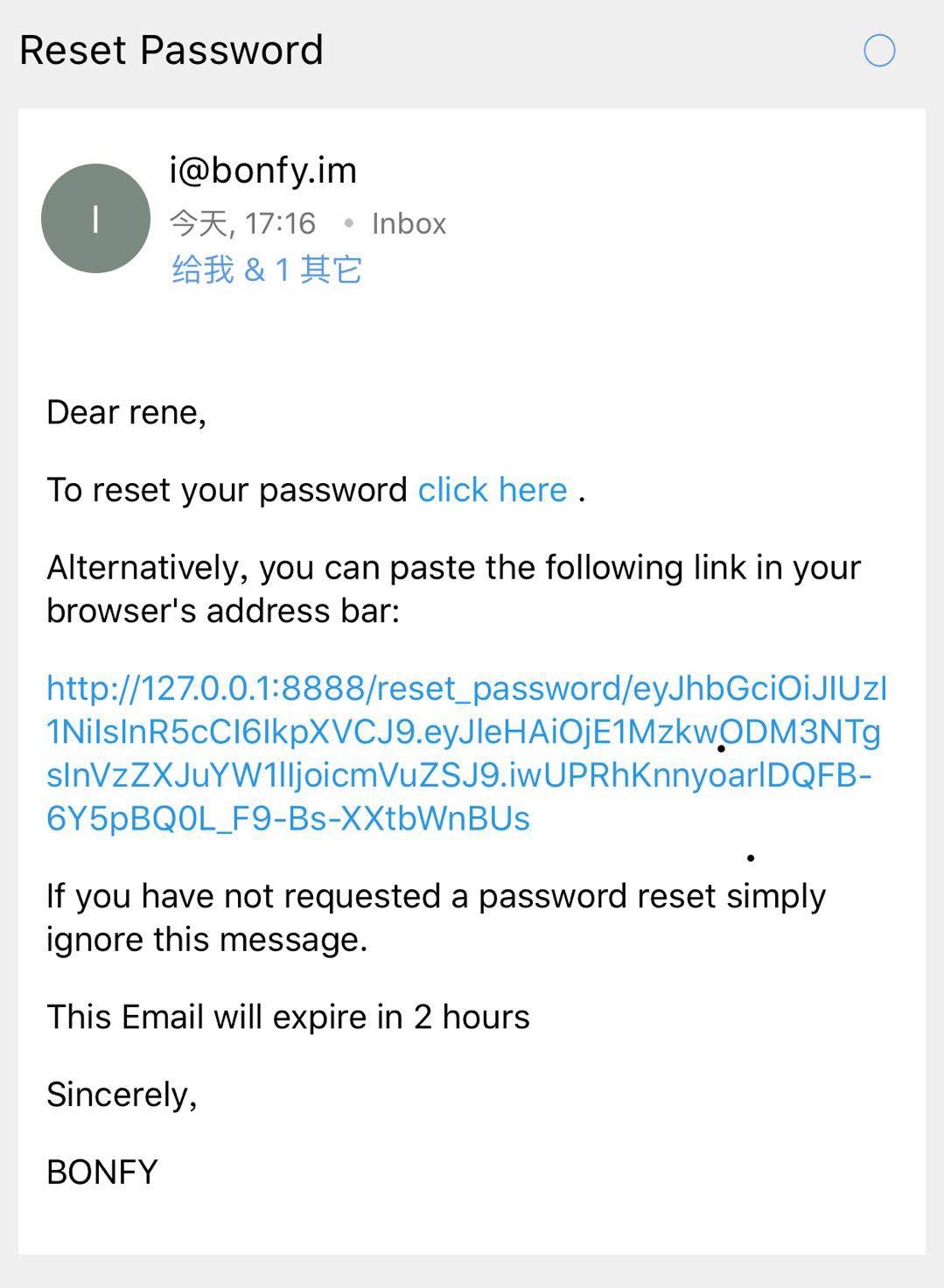The height and width of the screenshot is (1288, 944).
Task: Click the BONFY signature text
Action: point(102,1172)
